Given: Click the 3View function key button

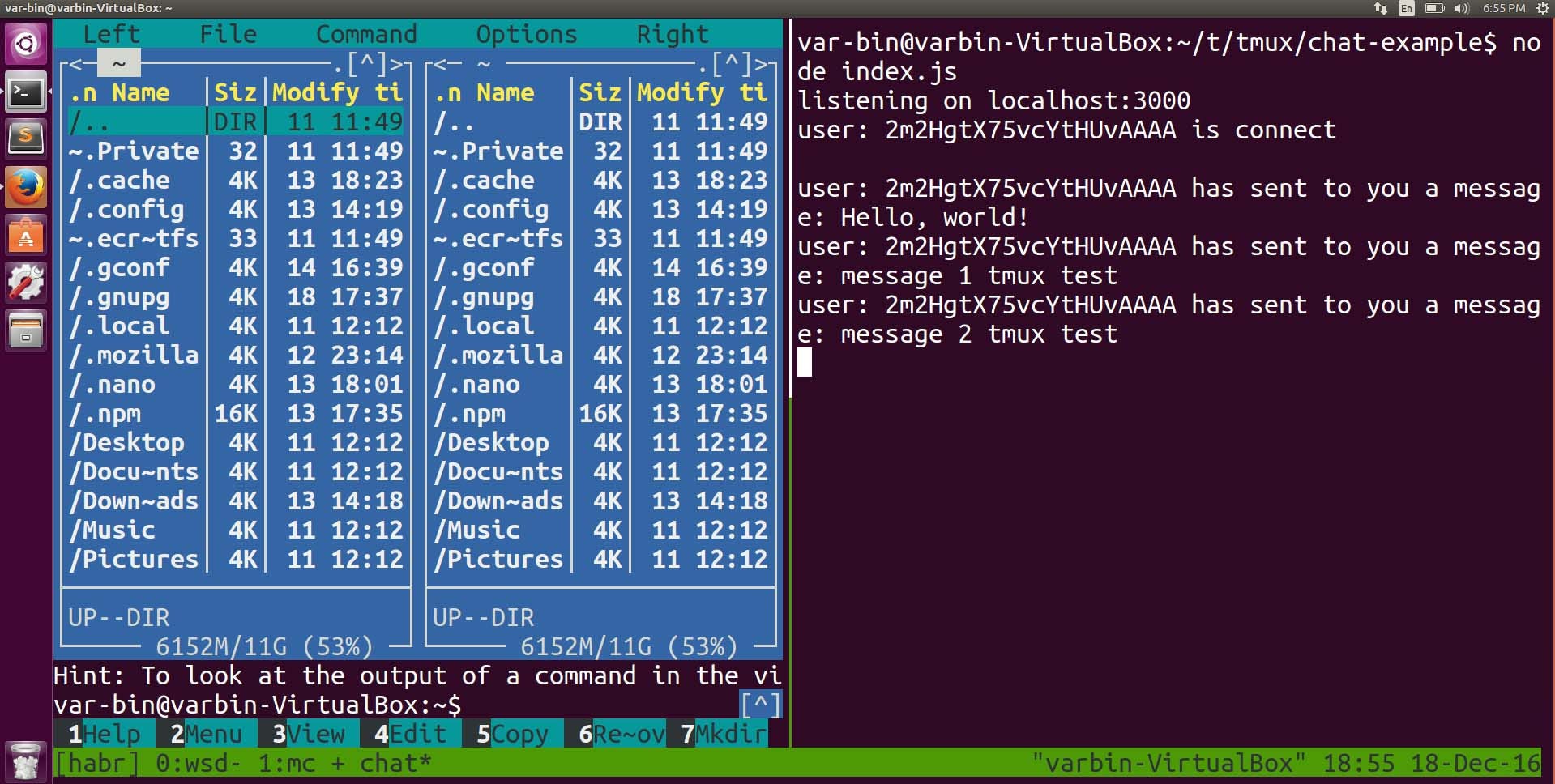Looking at the screenshot, I should tap(308, 734).
